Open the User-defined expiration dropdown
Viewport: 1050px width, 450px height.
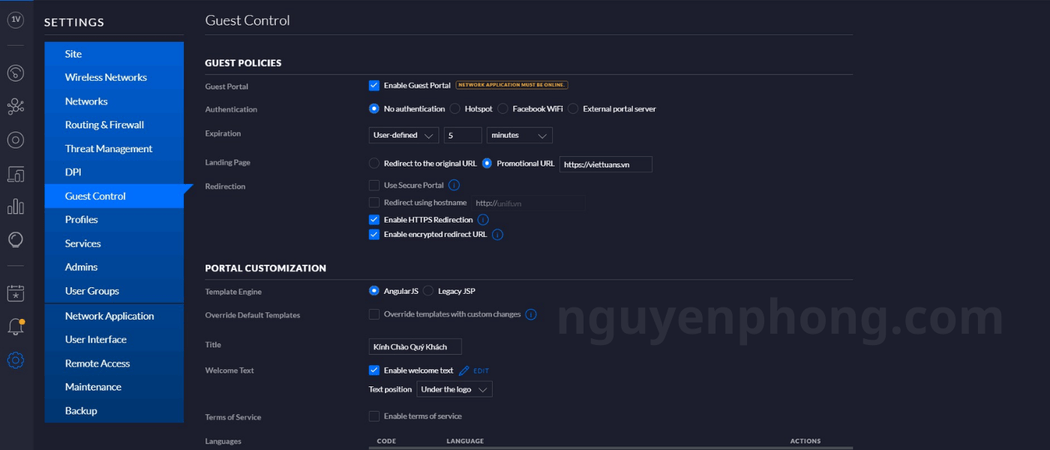[403, 135]
